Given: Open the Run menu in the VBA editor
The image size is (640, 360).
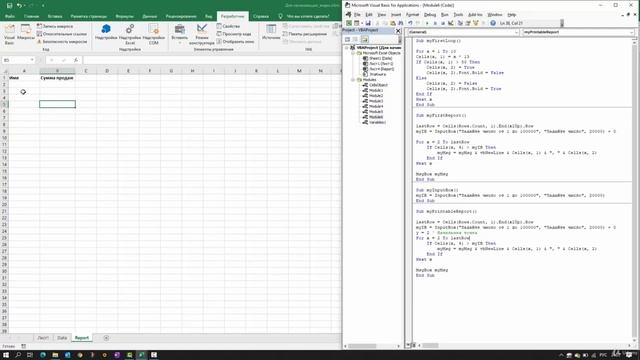Looking at the screenshot, I should pyautogui.click(x=445, y=15).
